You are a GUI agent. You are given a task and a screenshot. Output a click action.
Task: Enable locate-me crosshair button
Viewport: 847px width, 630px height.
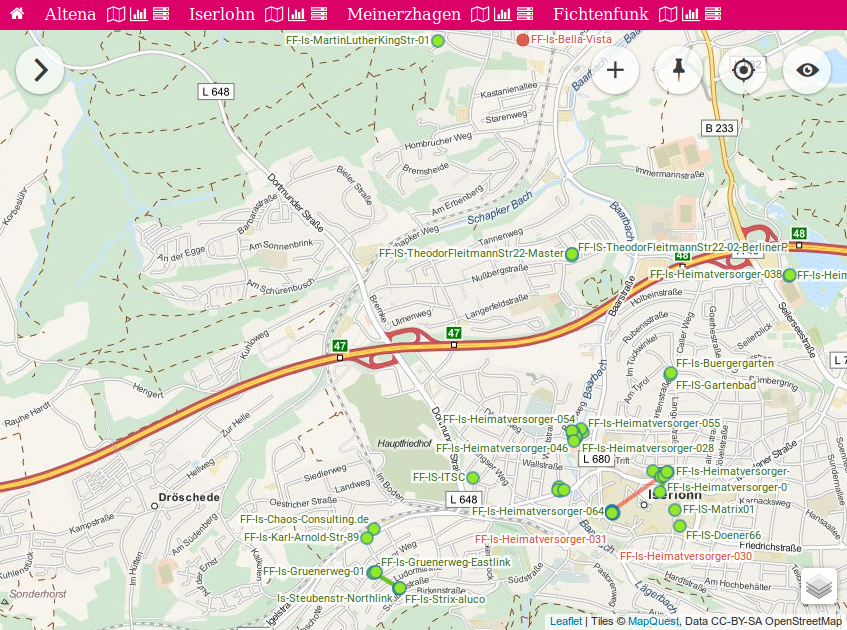pos(743,70)
